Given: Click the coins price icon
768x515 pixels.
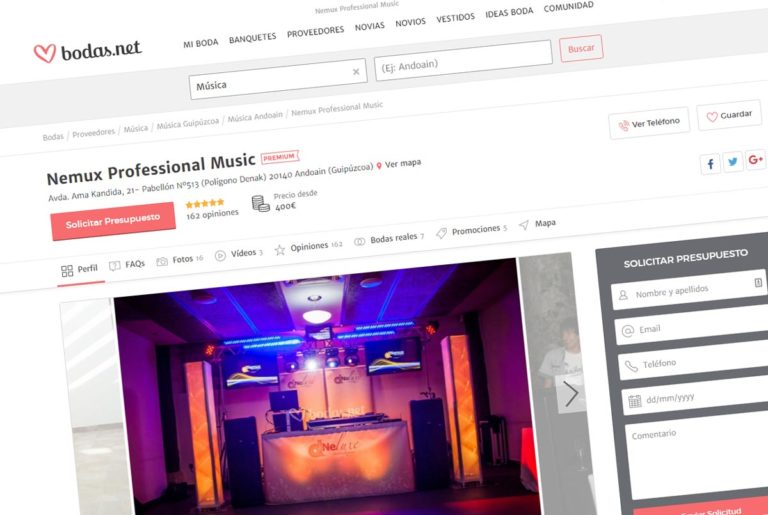Looking at the screenshot, I should (261, 203).
